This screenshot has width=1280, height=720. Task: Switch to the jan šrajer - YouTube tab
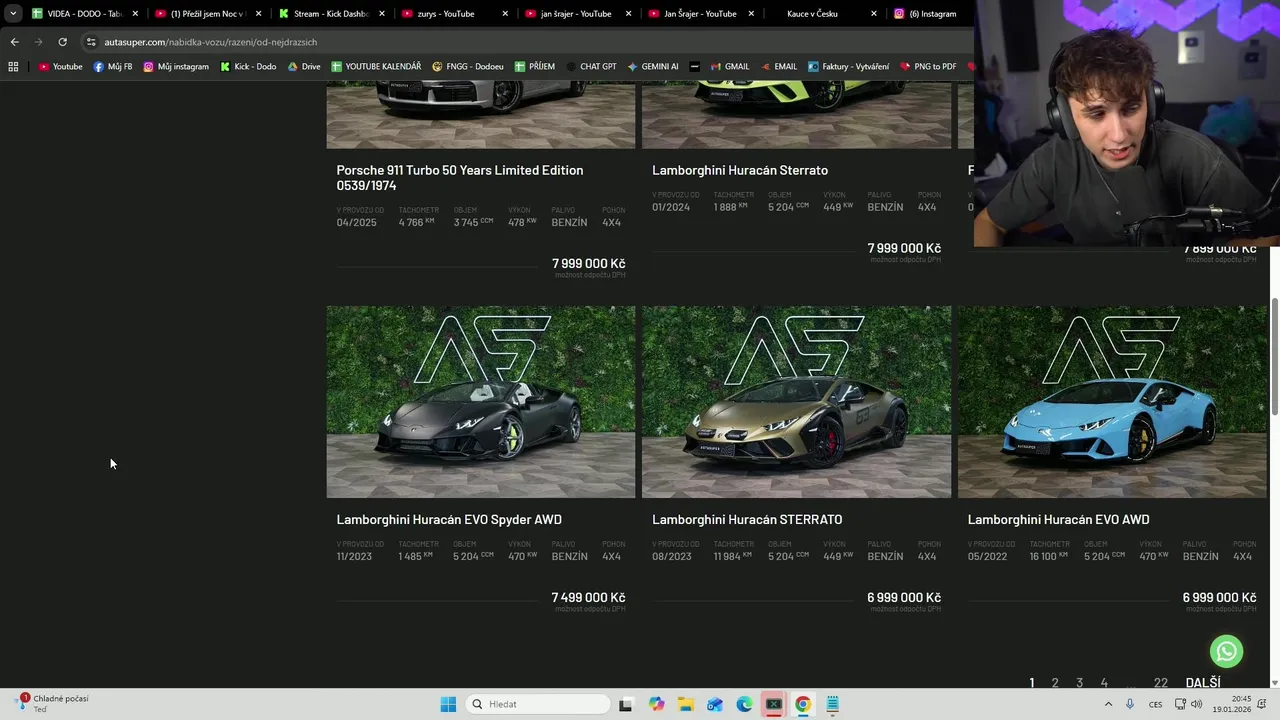(577, 14)
